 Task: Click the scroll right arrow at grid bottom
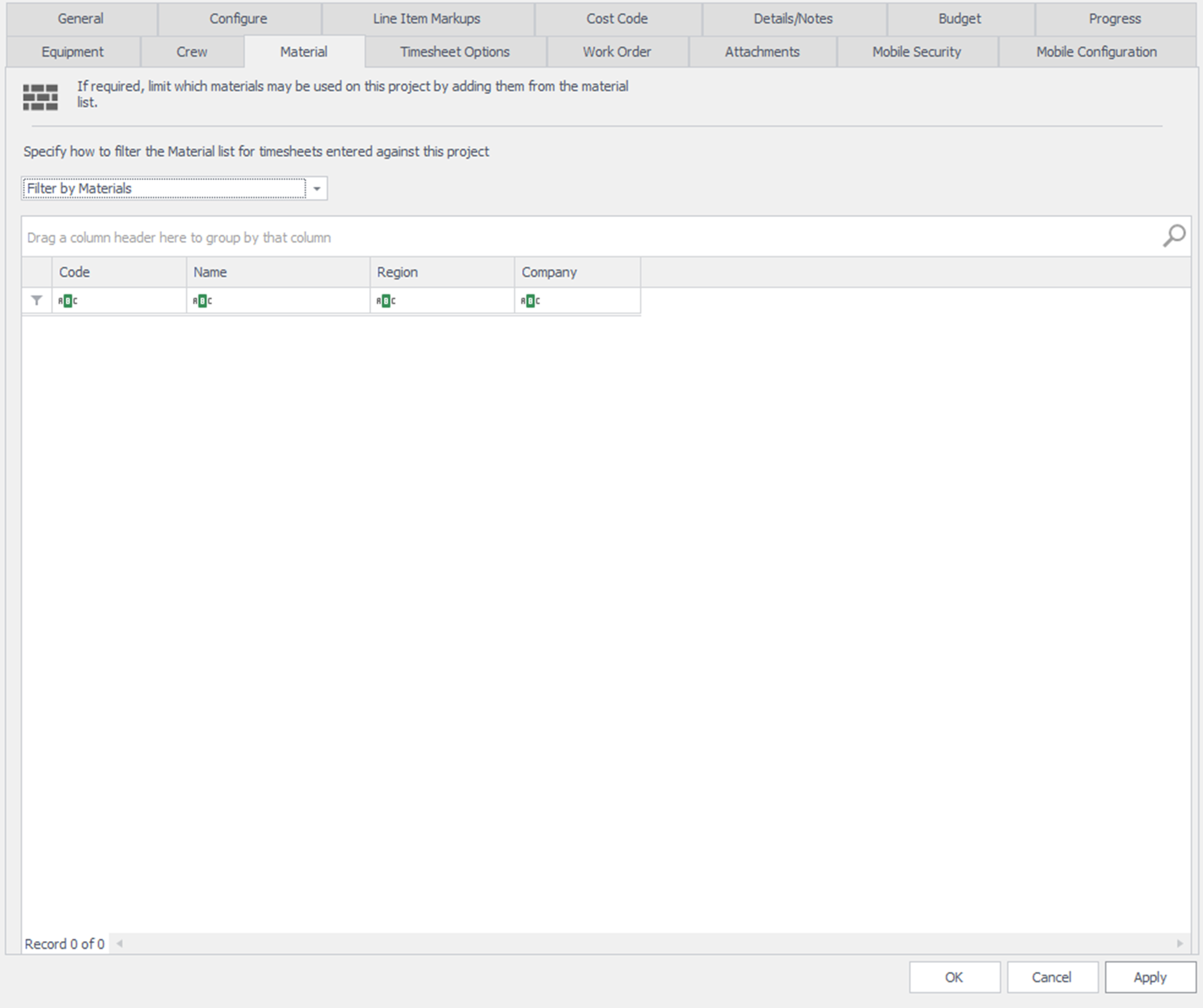(1180, 943)
